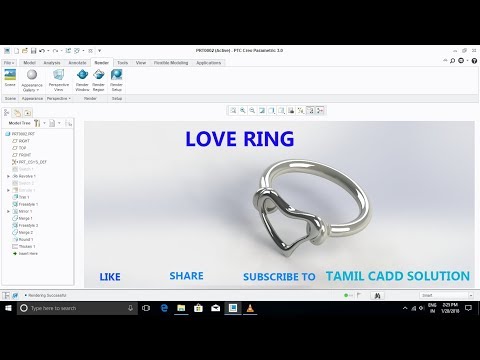Click the Zoom In icon in graphics toolbar
Viewport: 480px width, 360px height.
click(243, 110)
